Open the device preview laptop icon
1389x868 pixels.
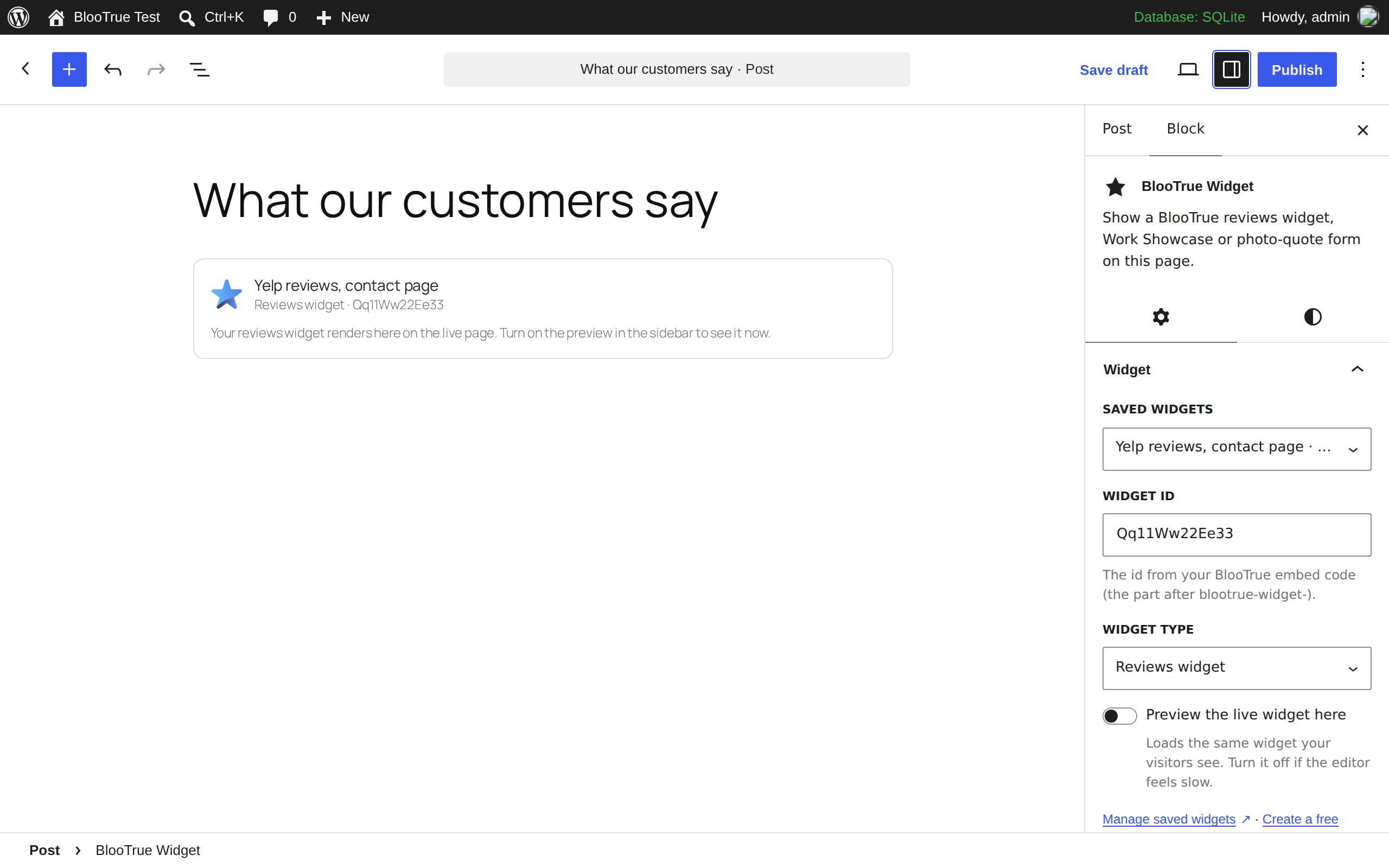1188,69
